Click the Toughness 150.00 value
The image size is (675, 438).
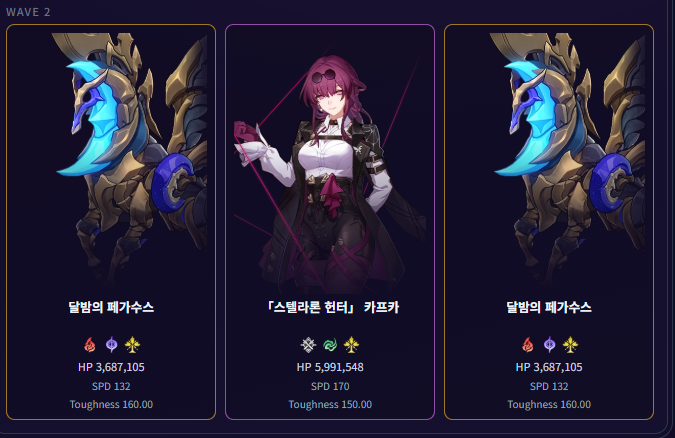(330, 404)
